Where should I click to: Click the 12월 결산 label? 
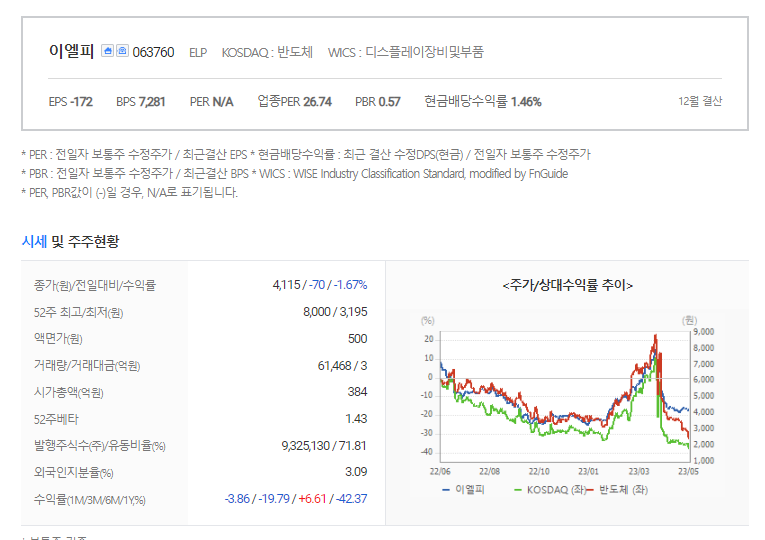tap(700, 101)
